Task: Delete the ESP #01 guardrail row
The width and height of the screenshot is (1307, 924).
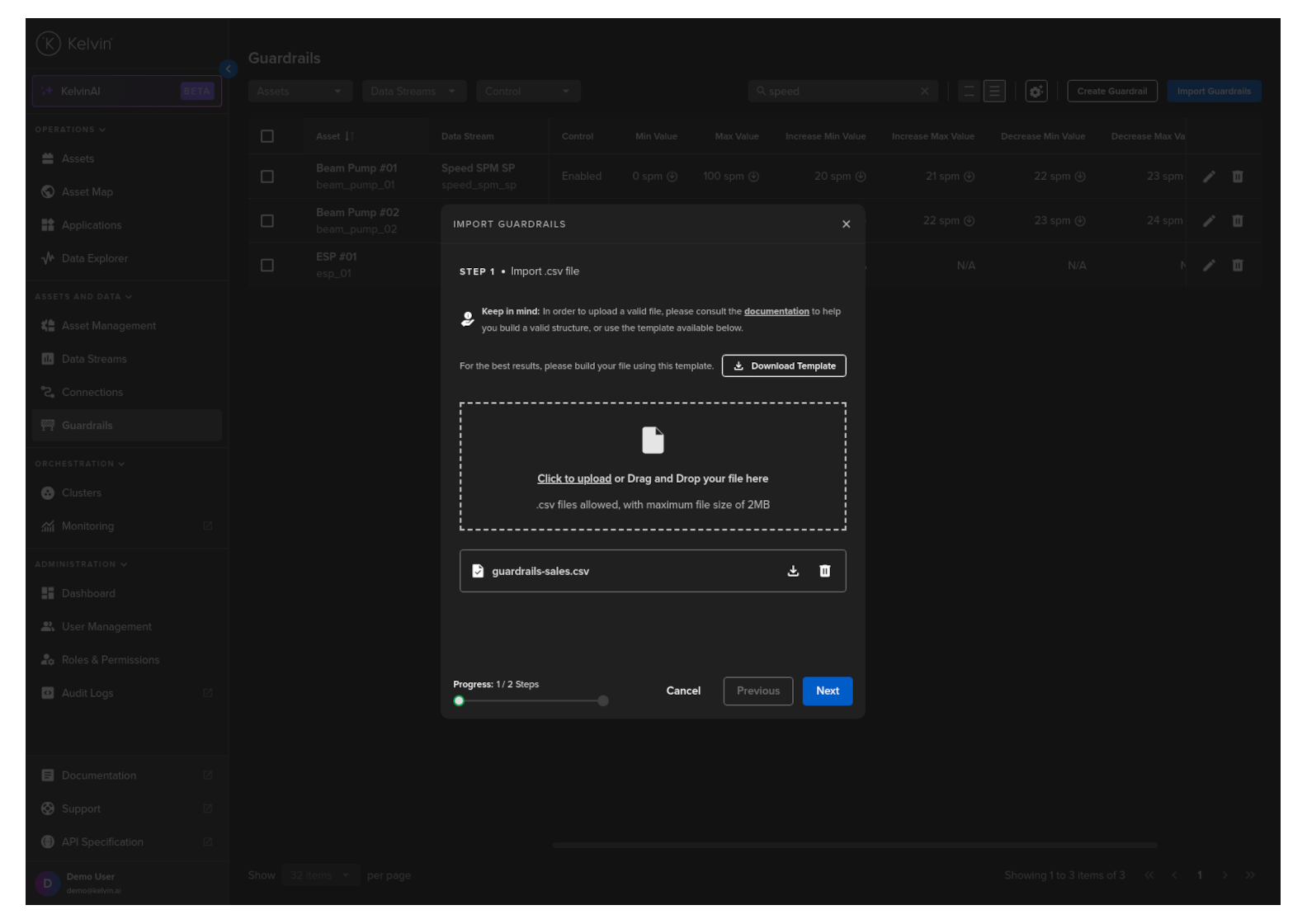Action: click(x=1237, y=266)
